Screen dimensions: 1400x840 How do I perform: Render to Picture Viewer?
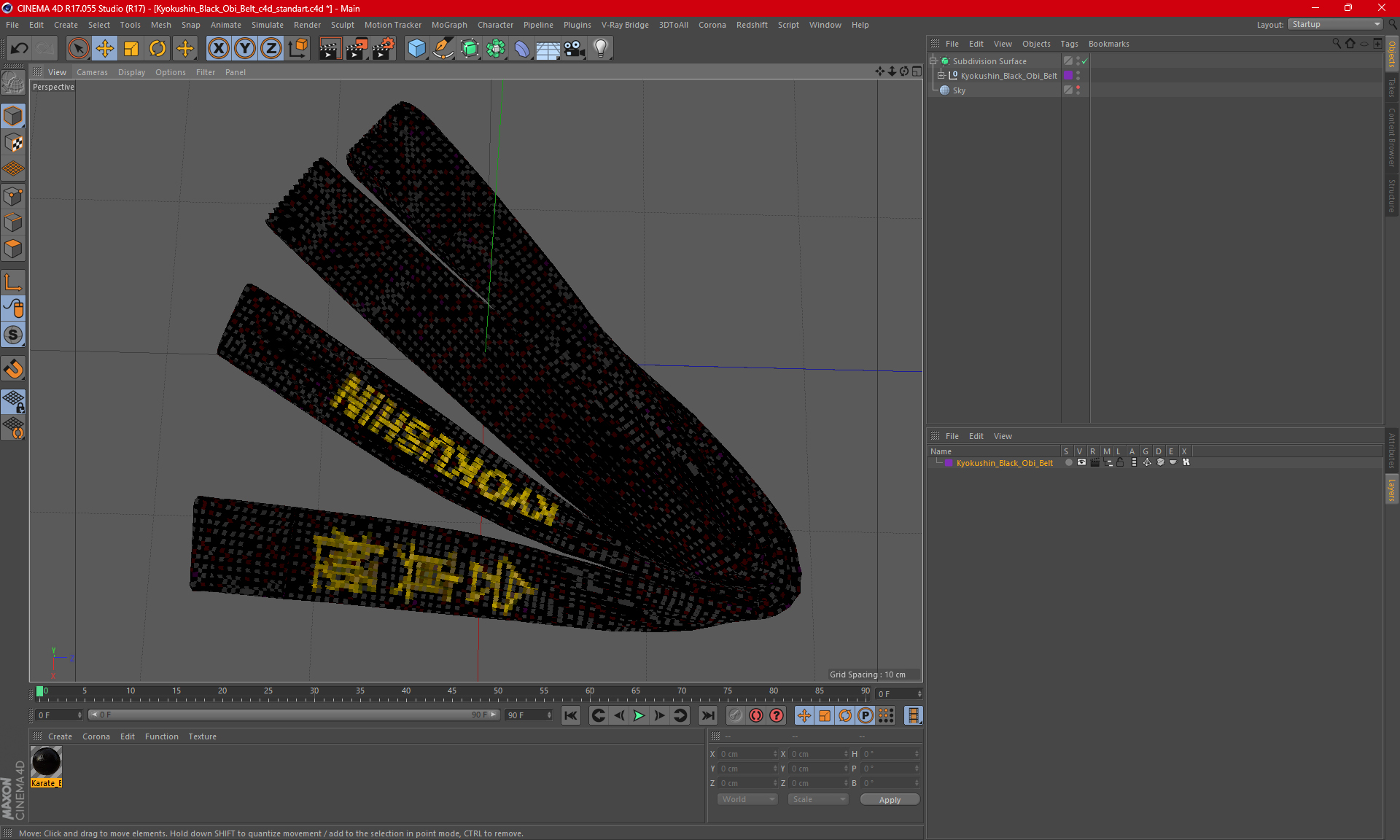pos(357,49)
